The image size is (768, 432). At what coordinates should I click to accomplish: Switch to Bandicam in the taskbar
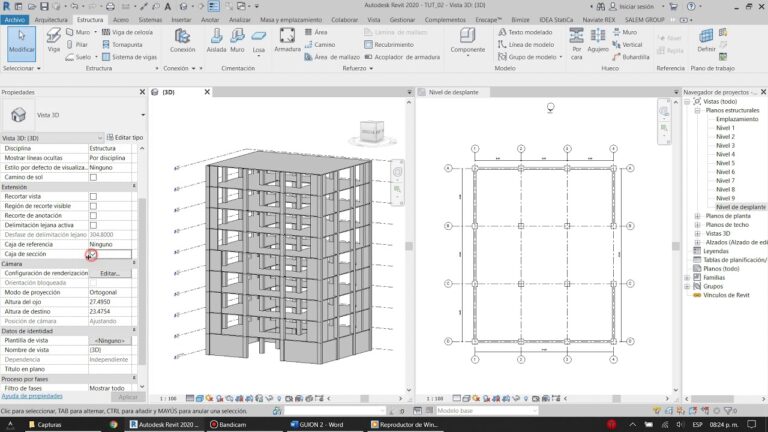pyautogui.click(x=228, y=425)
